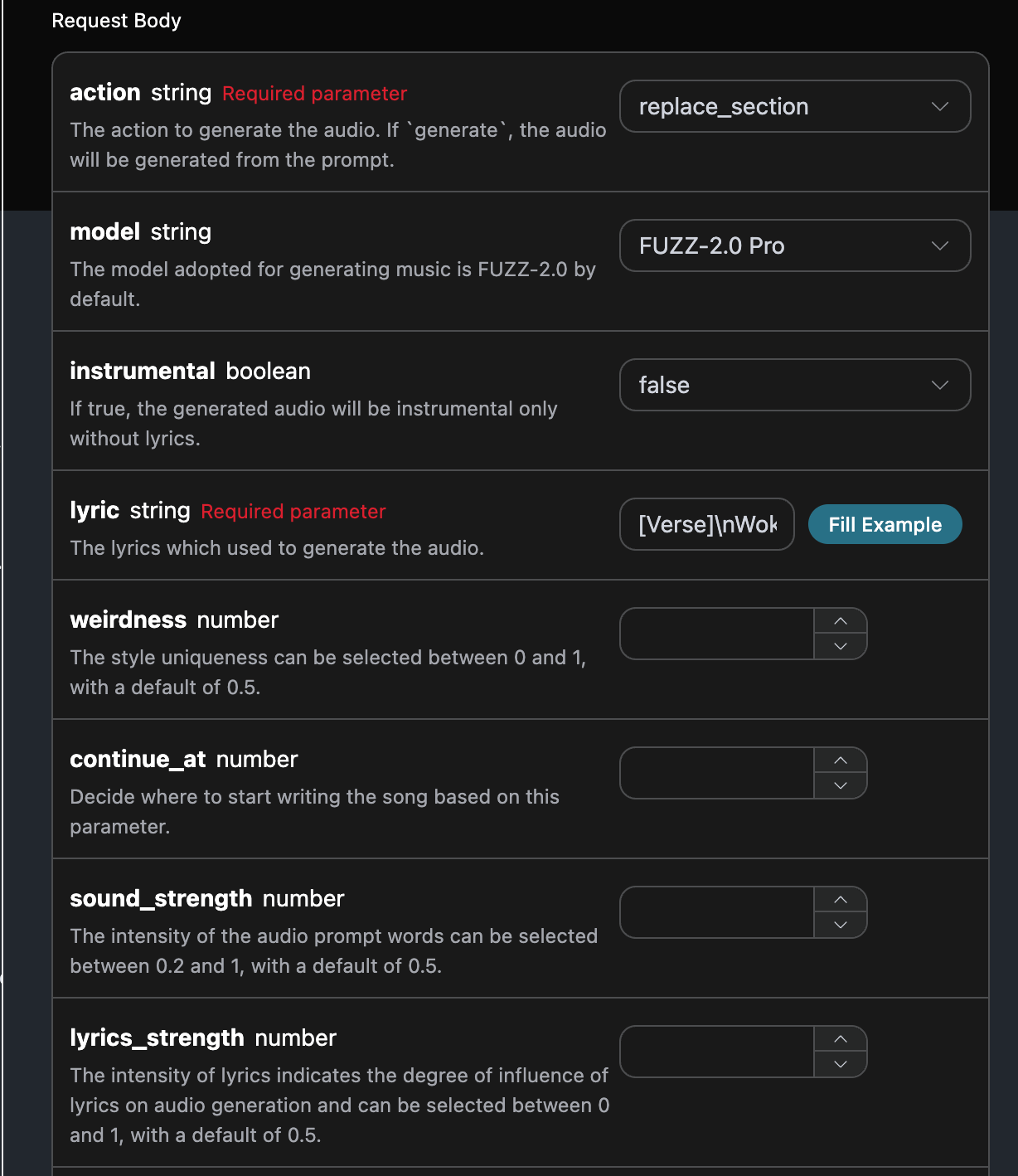Decrease the weirdness value with down arrow
The width and height of the screenshot is (1018, 1176).
pos(841,646)
